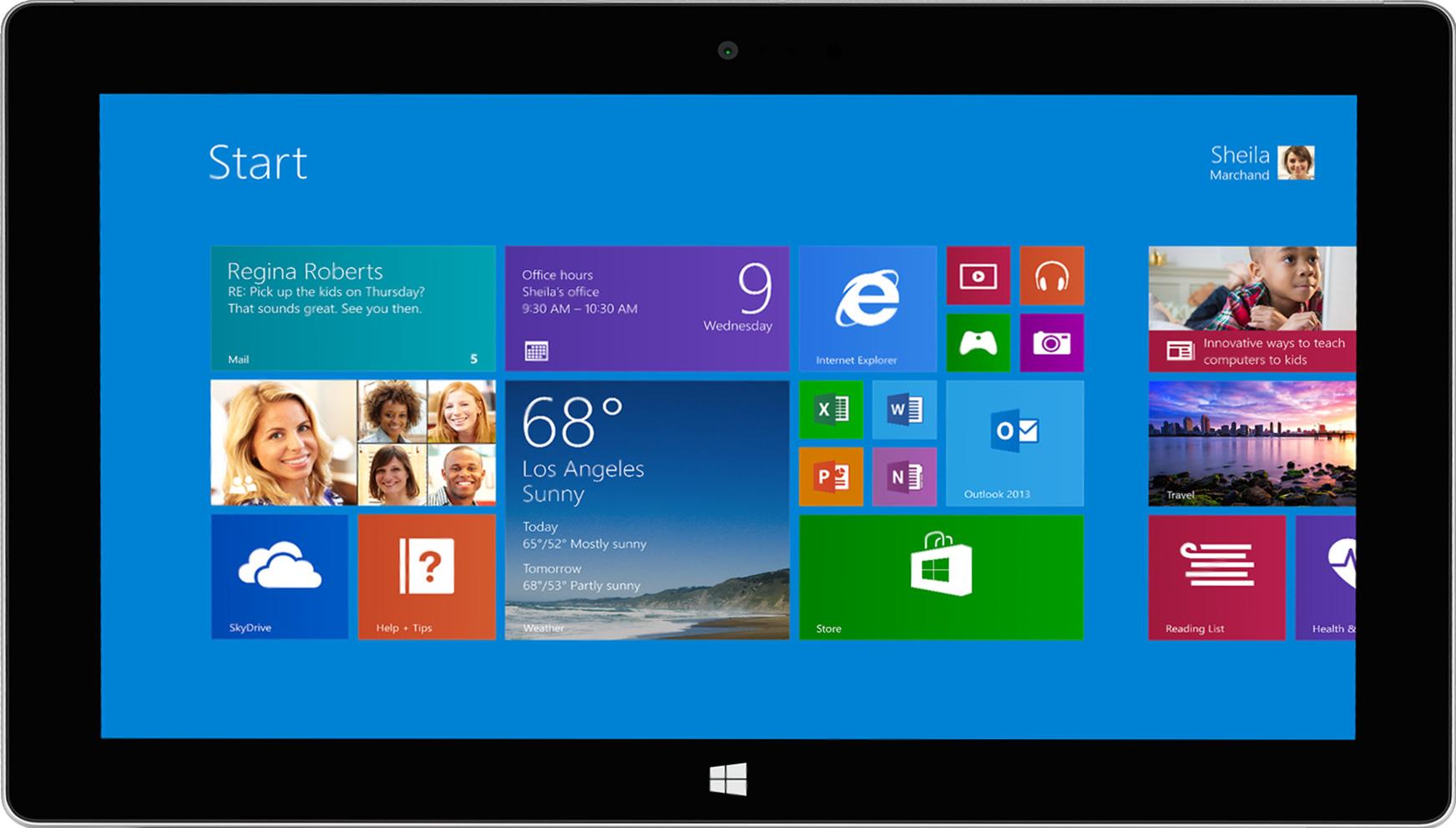Open the Help + Tips tile

pyautogui.click(x=427, y=577)
